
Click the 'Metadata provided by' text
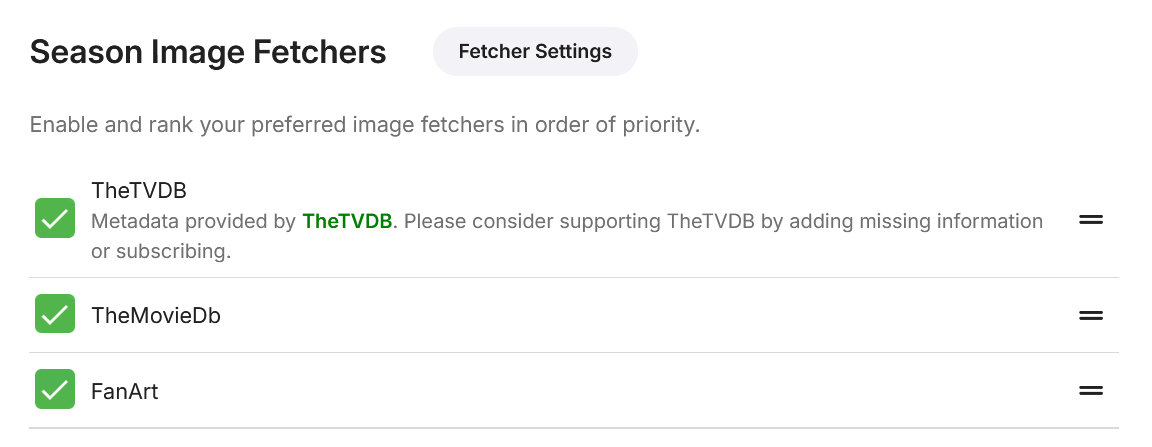[194, 221]
